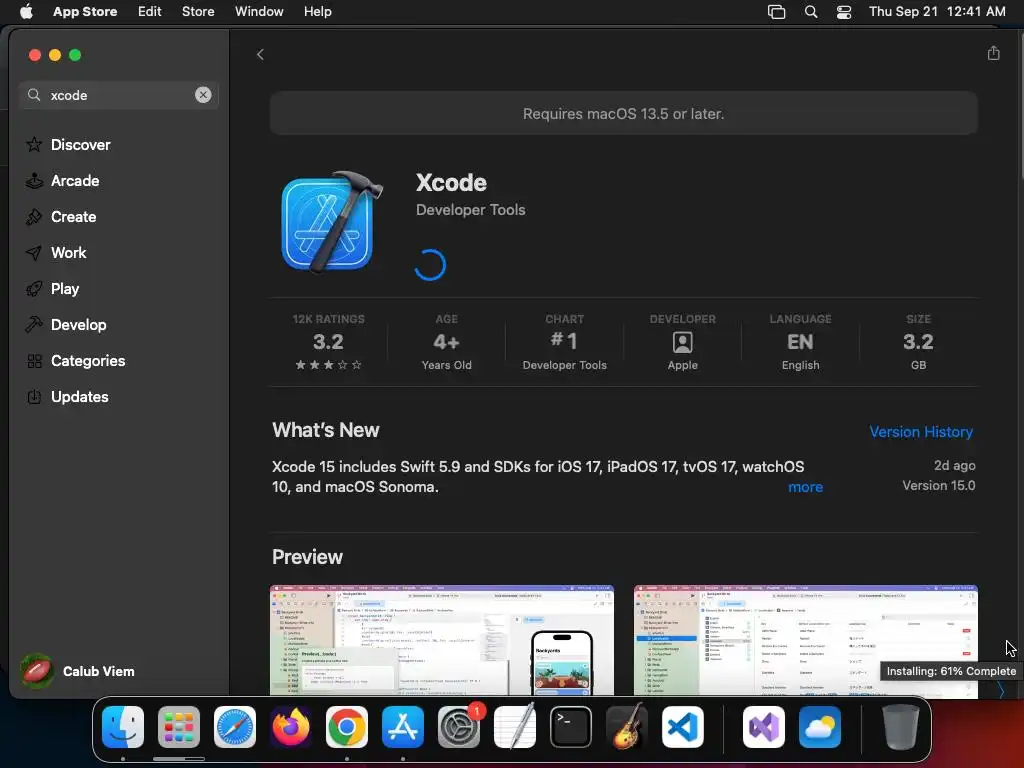This screenshot has width=1024, height=768.
Task: Open Spotlight search in menu bar
Action: (x=810, y=12)
